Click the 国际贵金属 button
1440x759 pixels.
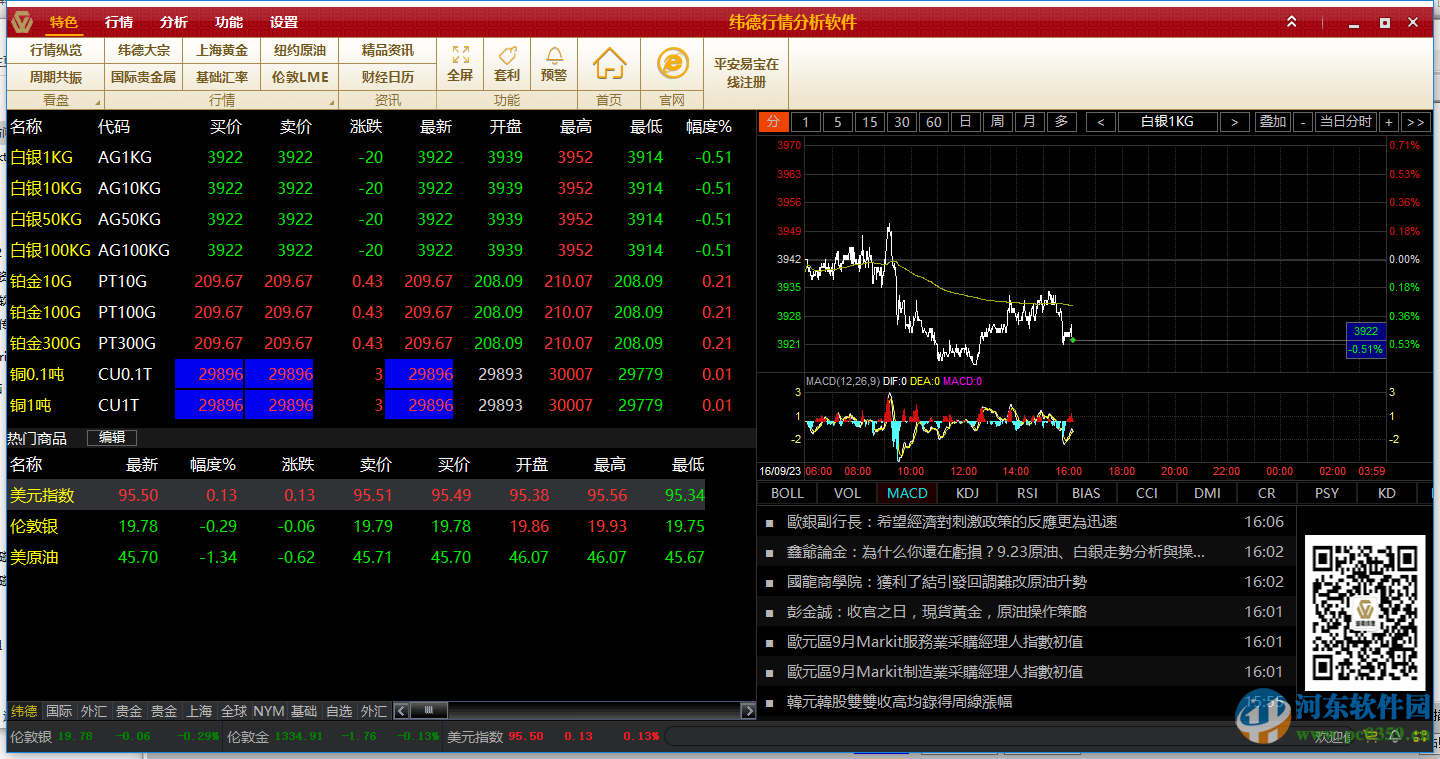144,77
